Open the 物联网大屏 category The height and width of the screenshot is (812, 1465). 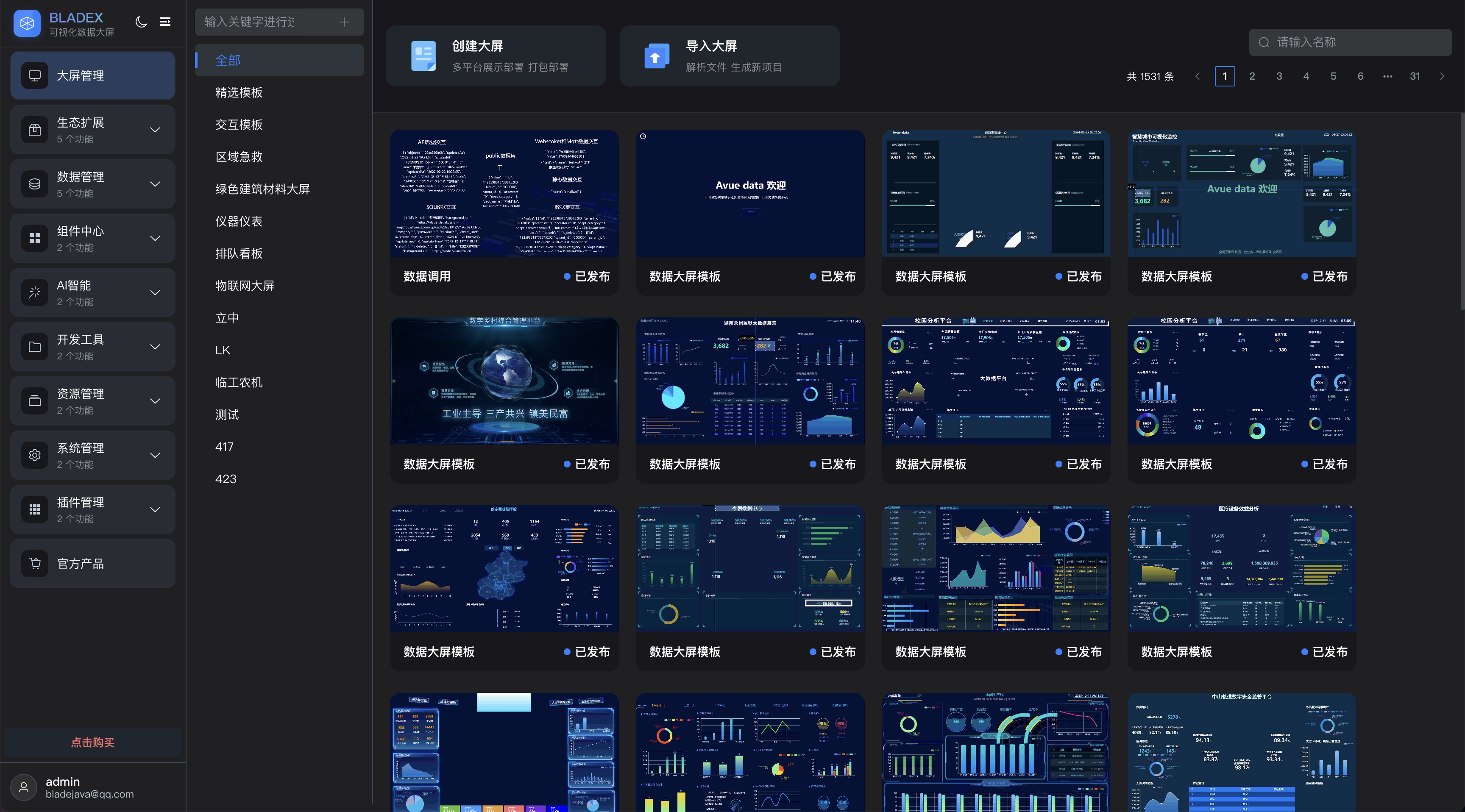[x=279, y=286]
